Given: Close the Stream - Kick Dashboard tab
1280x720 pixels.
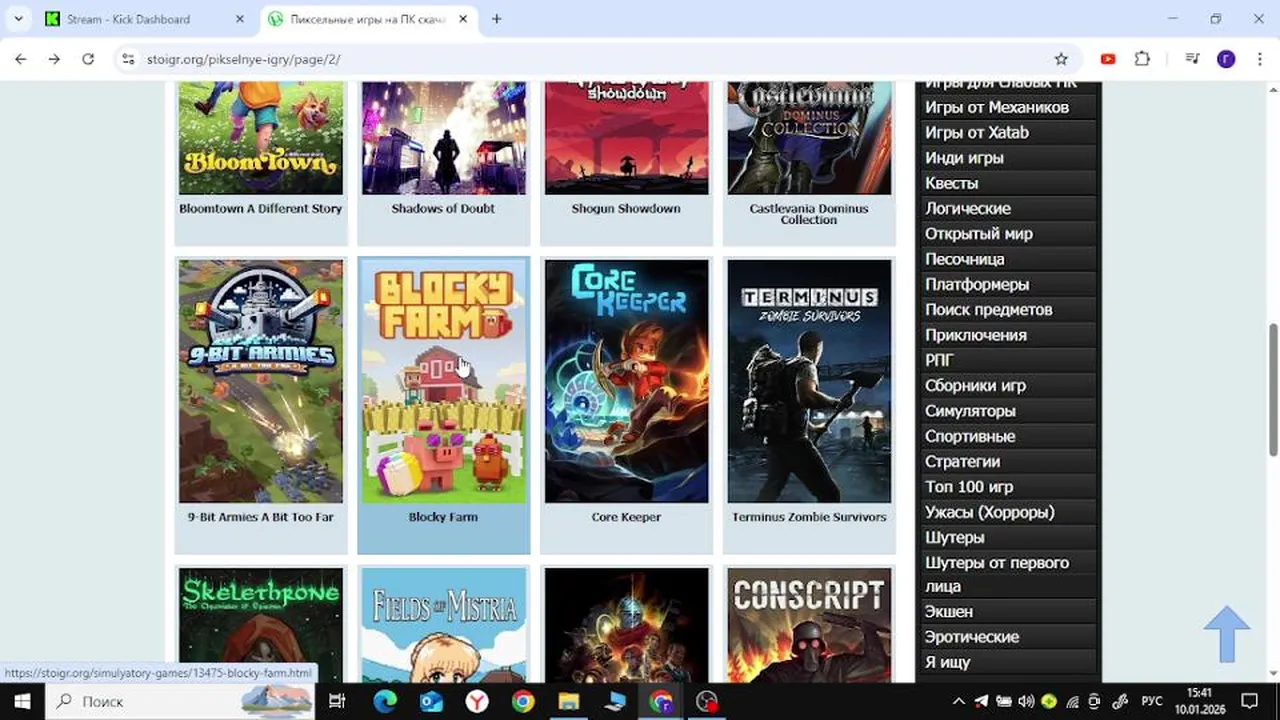Looking at the screenshot, I should [x=239, y=19].
